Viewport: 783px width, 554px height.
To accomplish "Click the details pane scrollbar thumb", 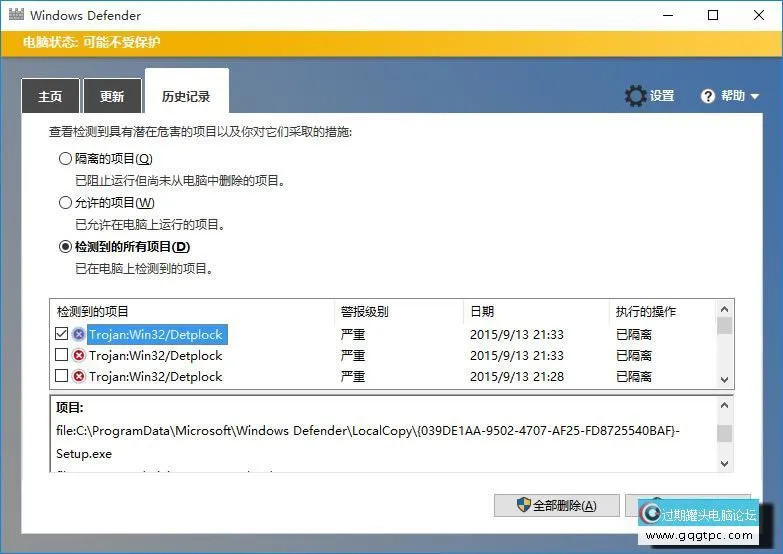I will point(725,433).
